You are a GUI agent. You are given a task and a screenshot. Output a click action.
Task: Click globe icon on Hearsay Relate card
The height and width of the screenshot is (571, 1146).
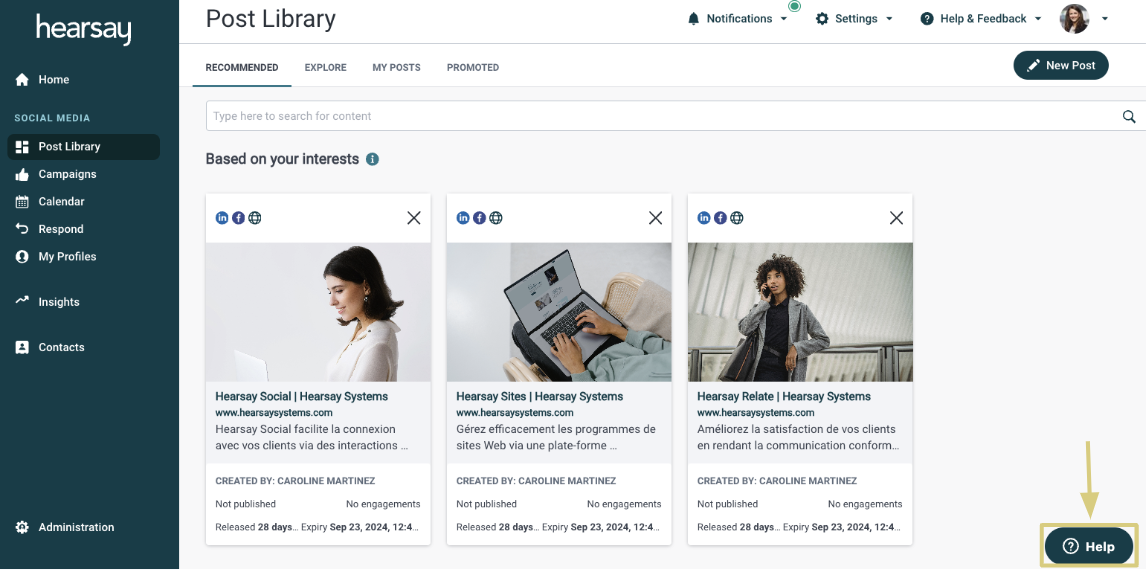point(737,218)
